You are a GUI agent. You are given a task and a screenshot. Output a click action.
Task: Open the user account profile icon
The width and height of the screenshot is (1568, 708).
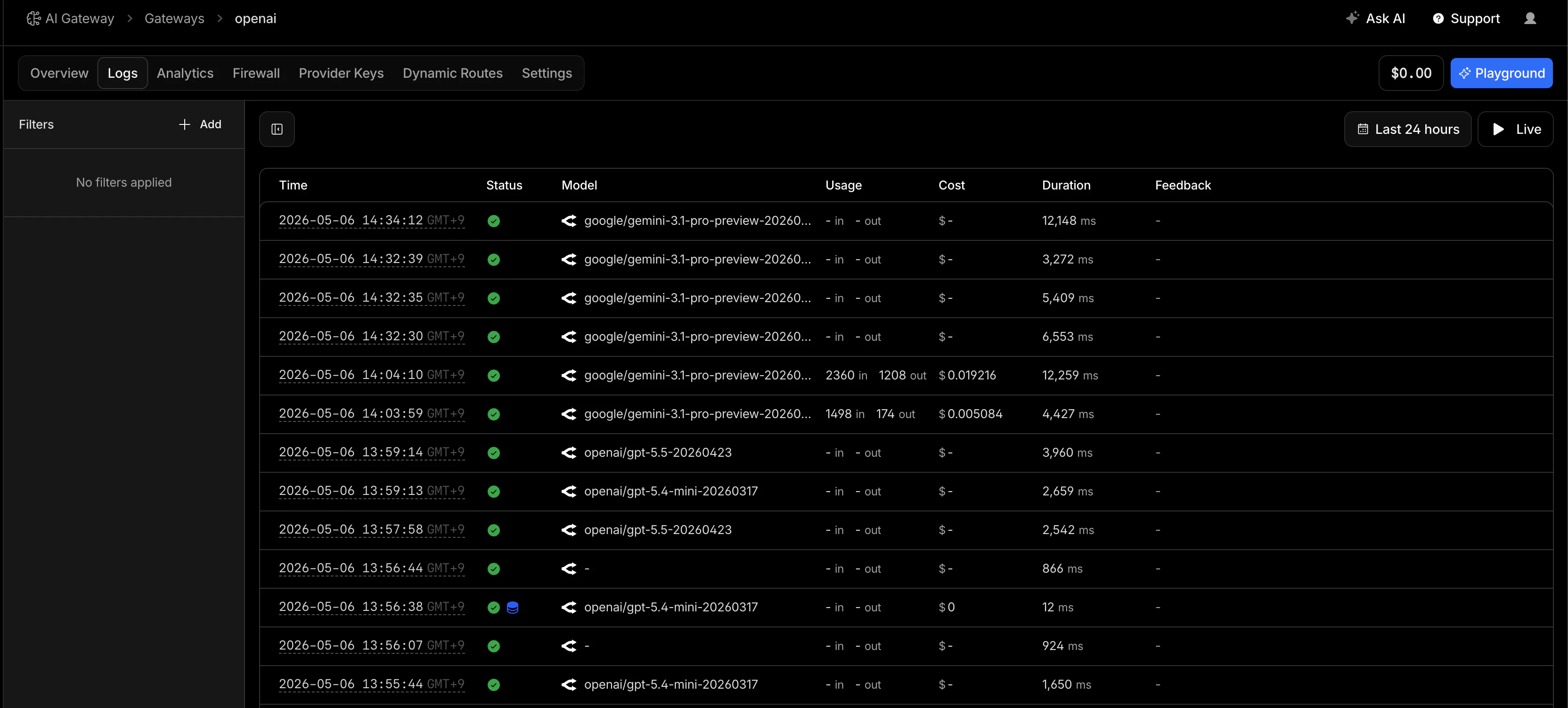[1530, 19]
